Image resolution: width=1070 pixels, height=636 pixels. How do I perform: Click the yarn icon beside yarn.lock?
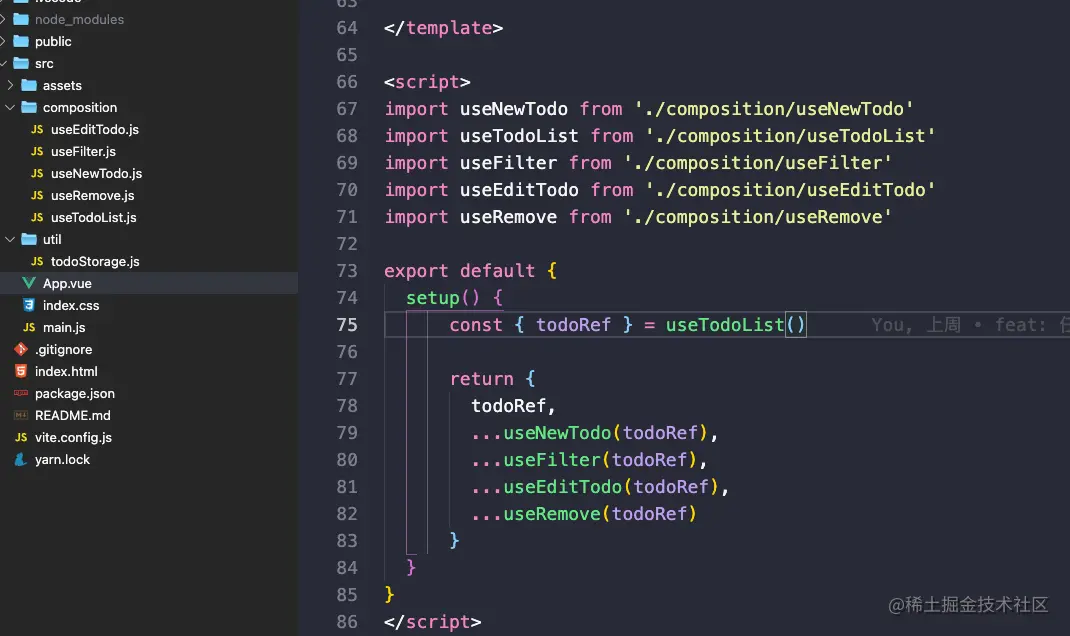[21, 459]
